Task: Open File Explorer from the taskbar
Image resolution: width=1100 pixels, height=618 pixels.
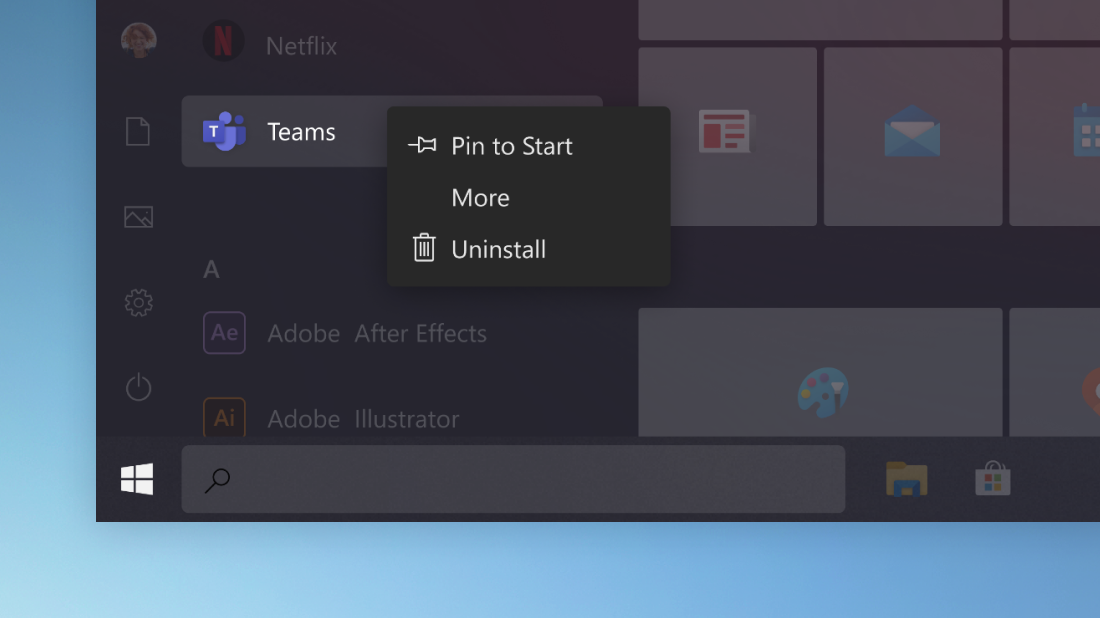Action: pos(905,479)
